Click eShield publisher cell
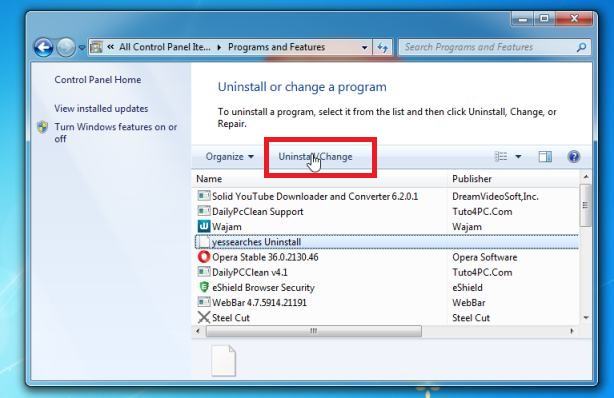Viewport: 614px width, 398px height. [x=467, y=288]
